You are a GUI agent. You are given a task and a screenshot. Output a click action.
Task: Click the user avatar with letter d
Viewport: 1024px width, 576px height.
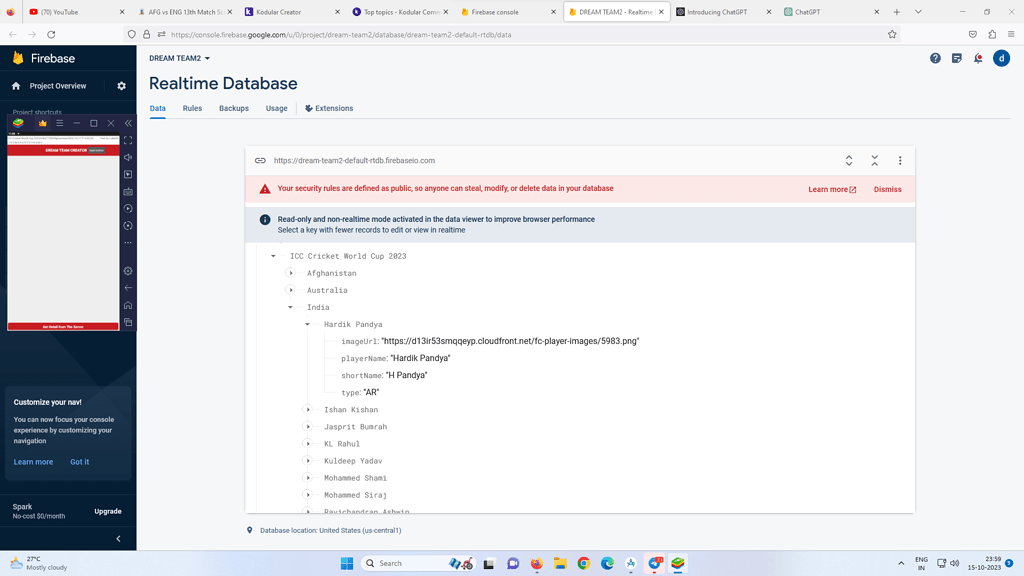(x=1001, y=58)
